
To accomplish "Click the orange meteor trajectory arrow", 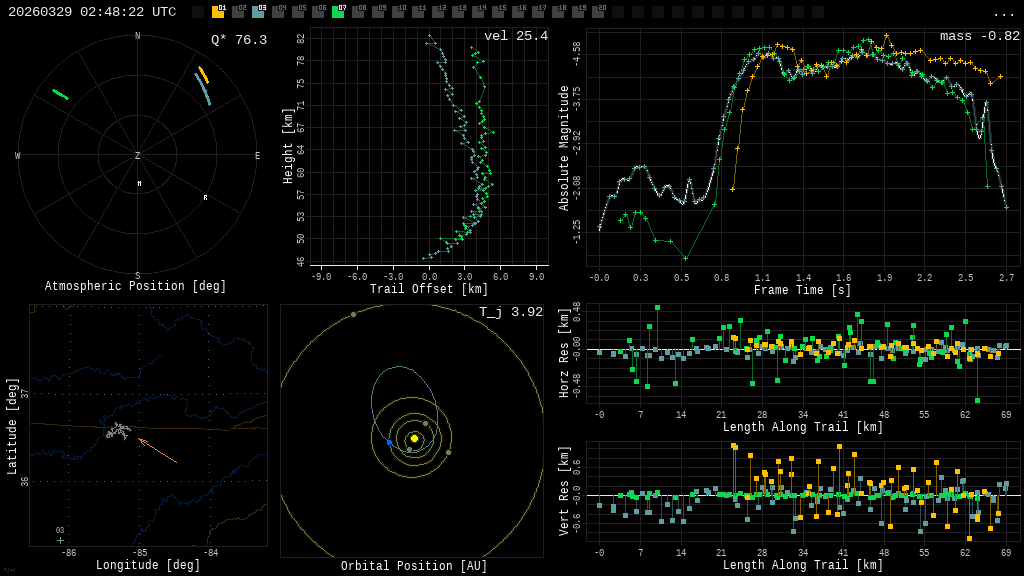I will click(157, 450).
